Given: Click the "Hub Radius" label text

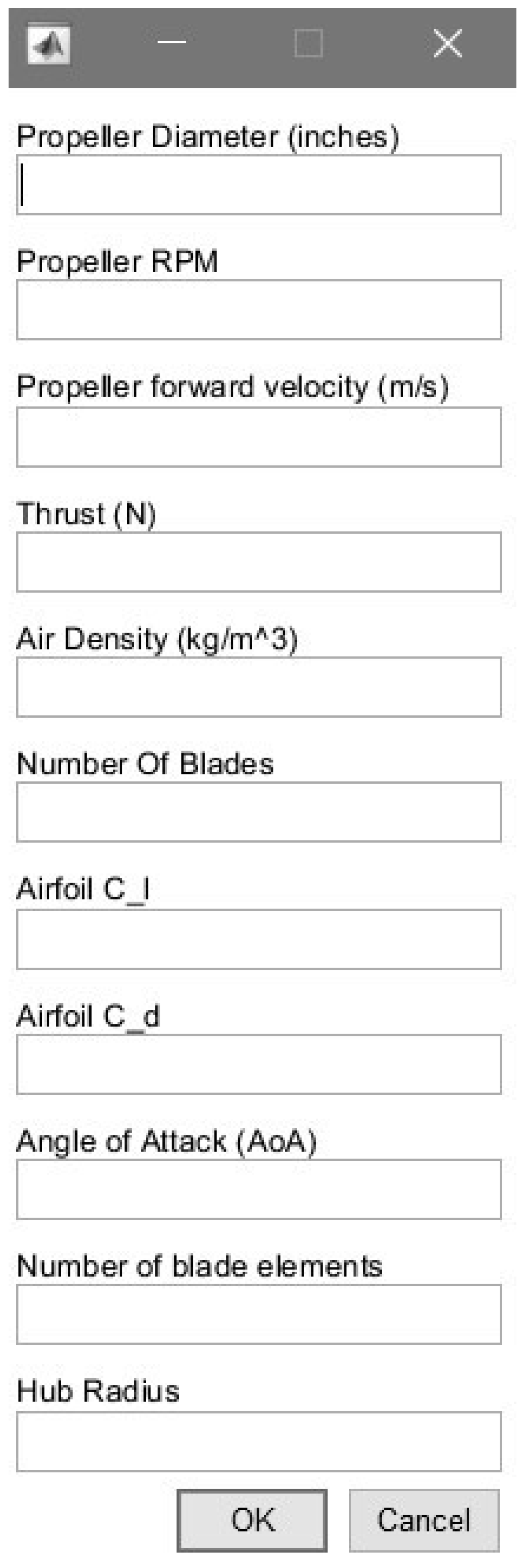Looking at the screenshot, I should 98,1391.
